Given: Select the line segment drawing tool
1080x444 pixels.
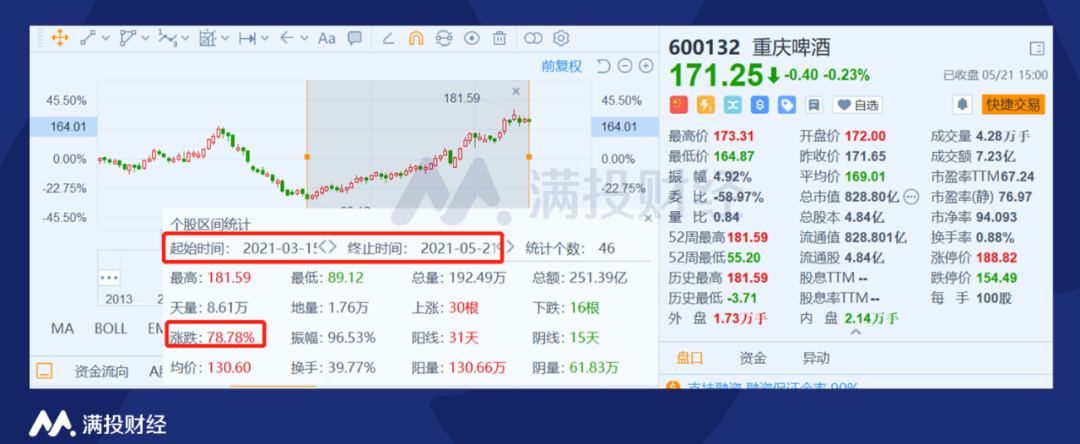Looking at the screenshot, I should click(87, 39).
